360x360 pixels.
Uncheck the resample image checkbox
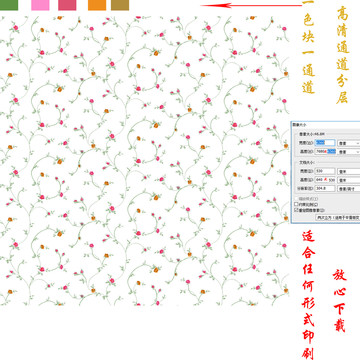coord(296,210)
